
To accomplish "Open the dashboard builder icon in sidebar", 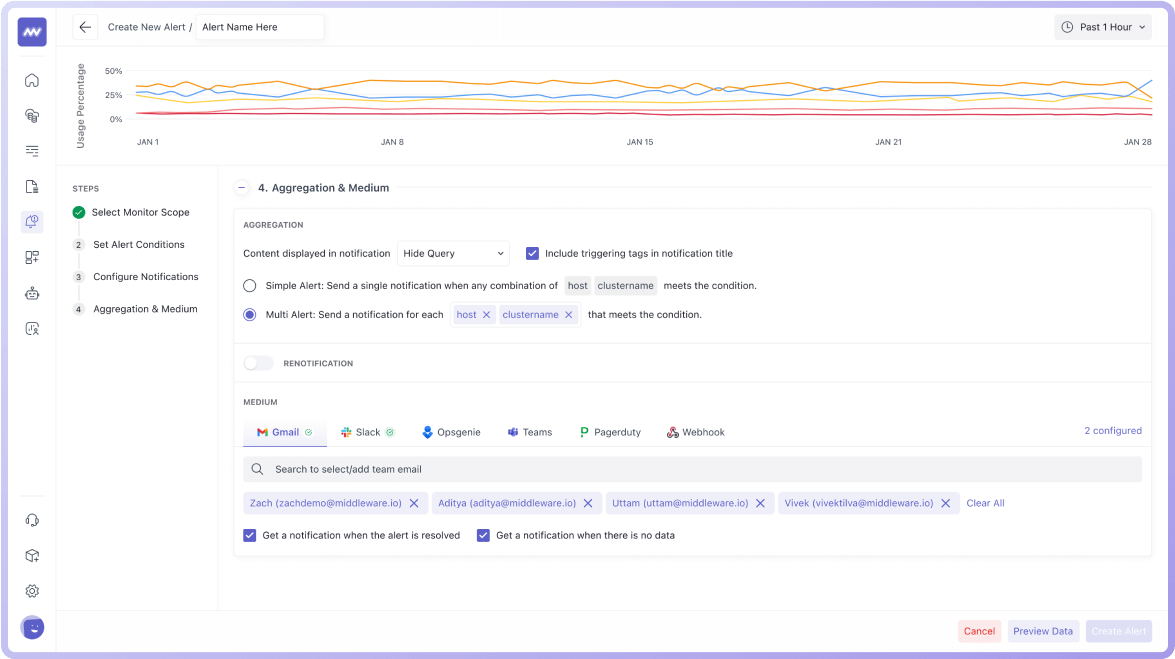I will (x=31, y=257).
